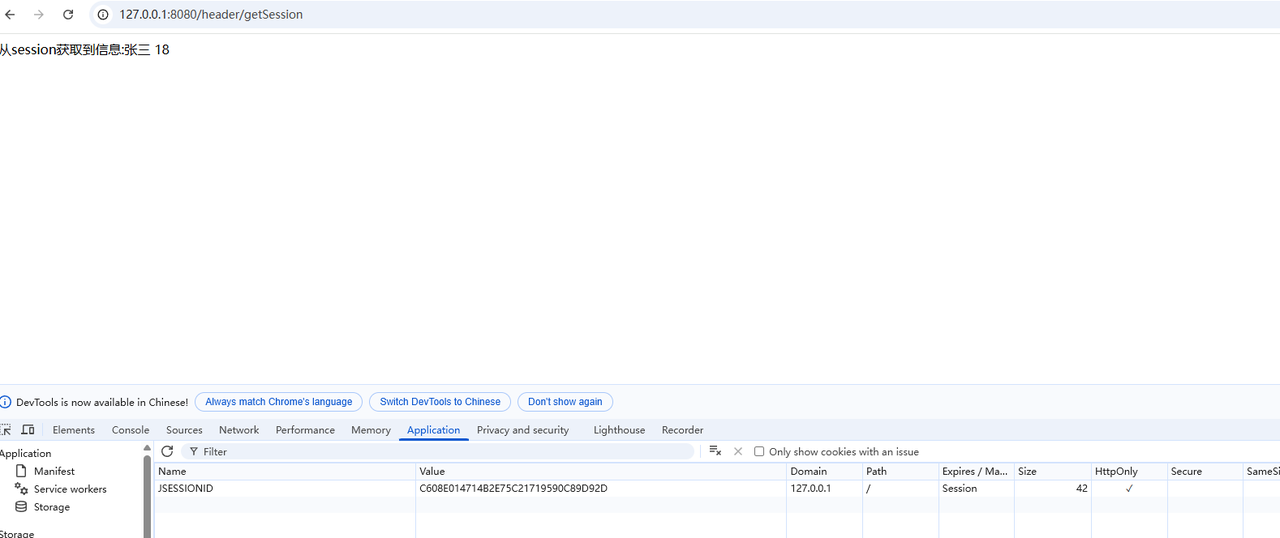The width and height of the screenshot is (1280, 538).
Task: Dismiss with Don't show again button
Action: click(x=565, y=402)
